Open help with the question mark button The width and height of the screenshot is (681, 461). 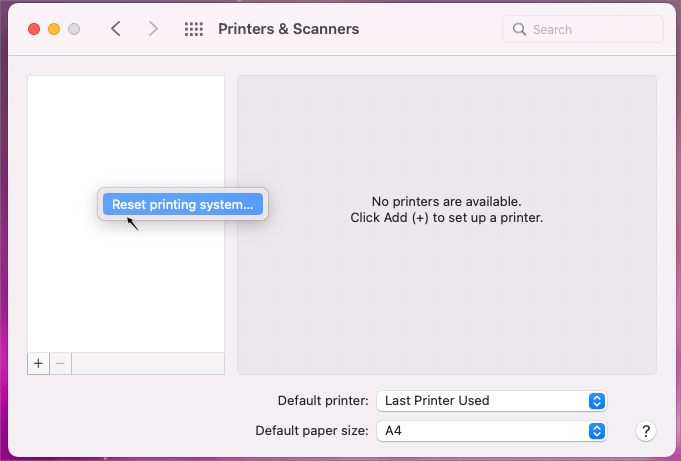(x=646, y=431)
